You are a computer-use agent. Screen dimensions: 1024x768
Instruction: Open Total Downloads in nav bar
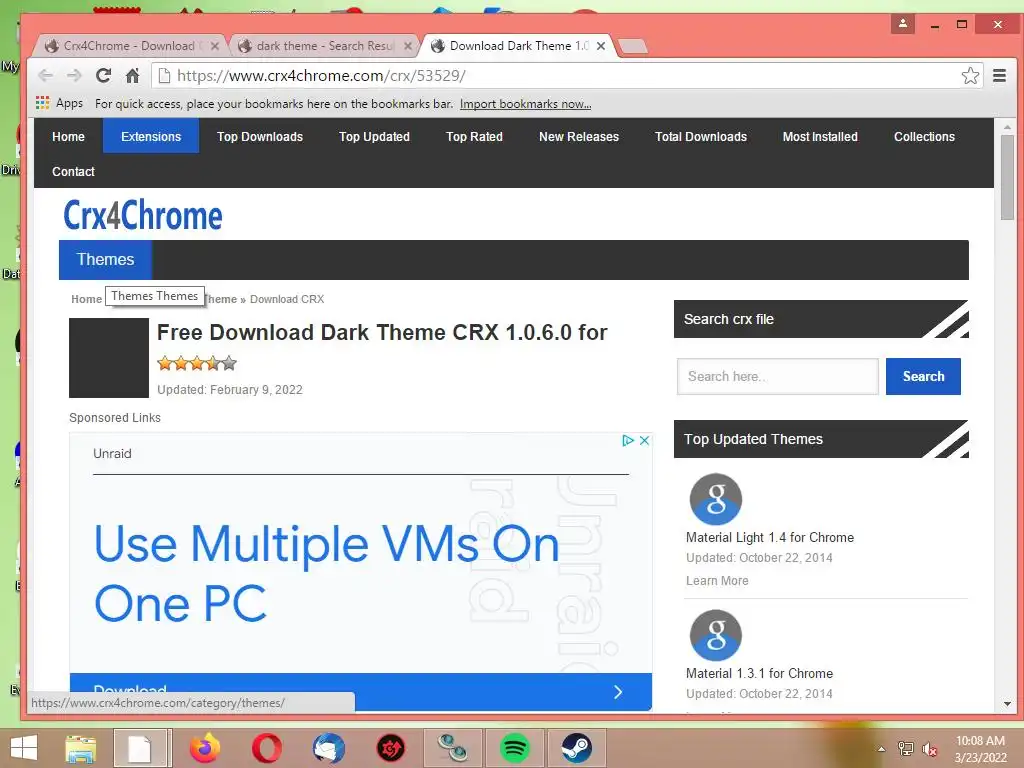click(x=701, y=136)
